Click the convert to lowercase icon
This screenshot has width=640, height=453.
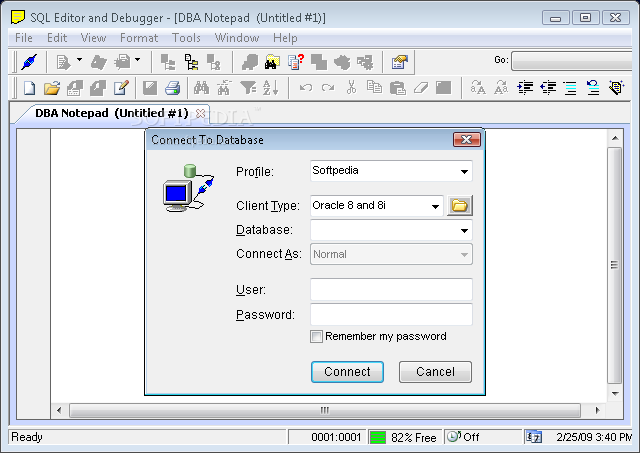pos(501,88)
